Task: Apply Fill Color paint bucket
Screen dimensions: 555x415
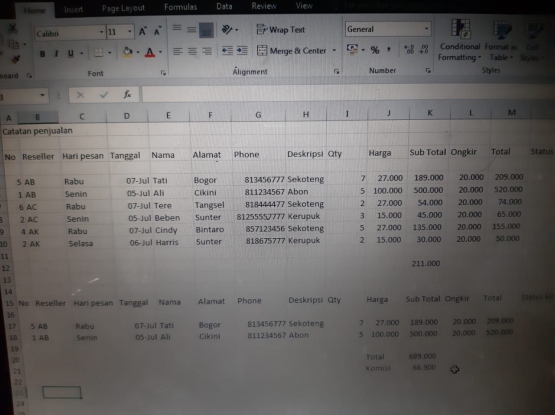Action: 127,52
